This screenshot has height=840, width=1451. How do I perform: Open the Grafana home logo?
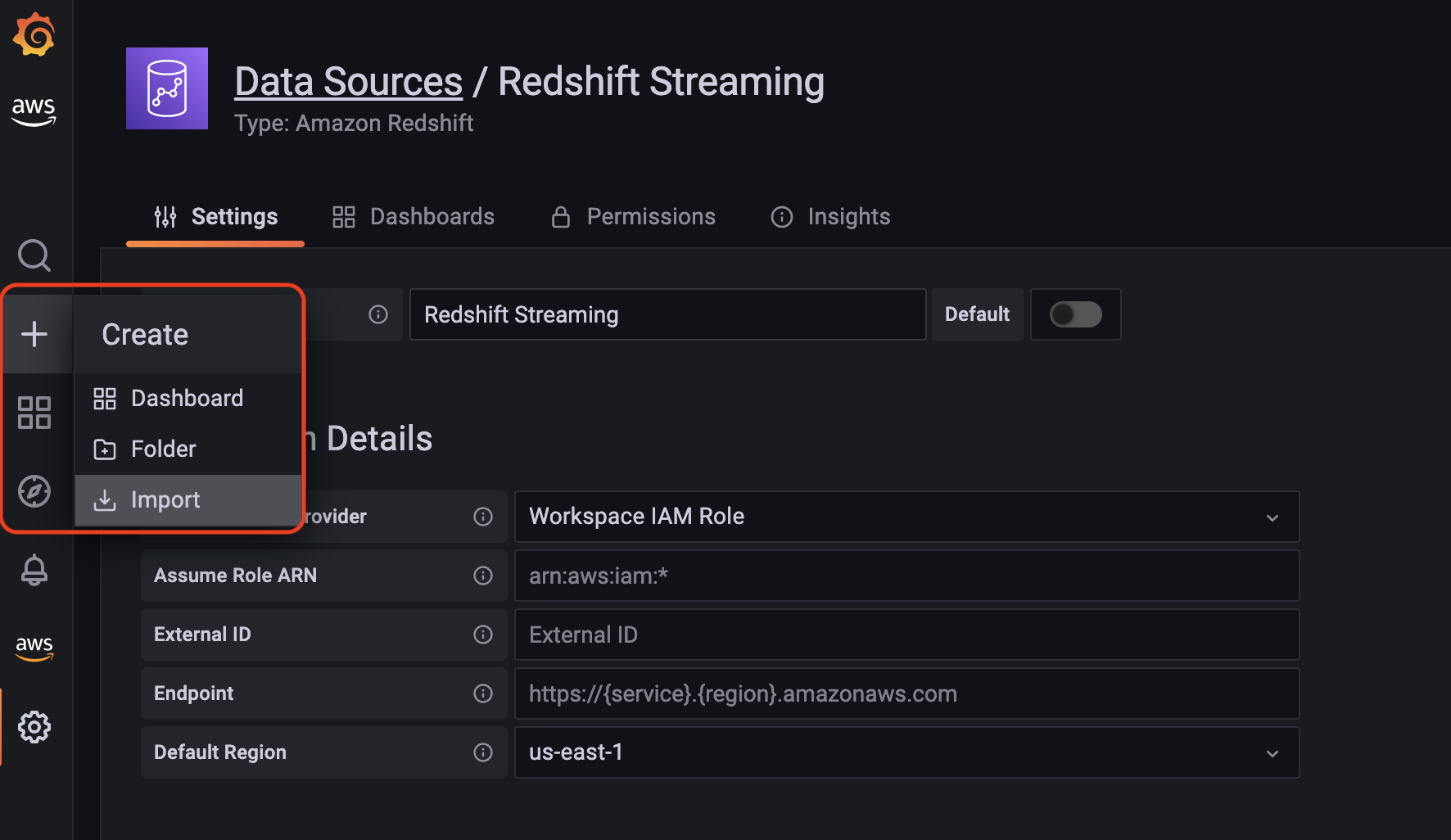click(x=34, y=34)
